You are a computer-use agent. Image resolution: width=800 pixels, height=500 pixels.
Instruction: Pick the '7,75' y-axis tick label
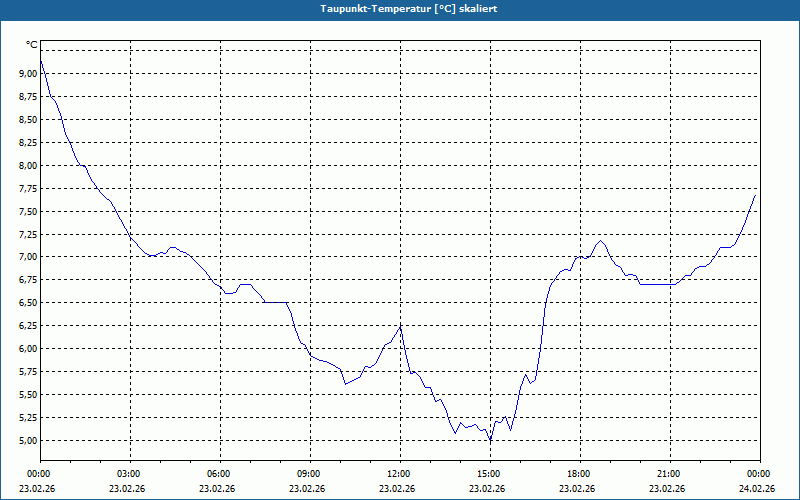[x=28, y=188]
